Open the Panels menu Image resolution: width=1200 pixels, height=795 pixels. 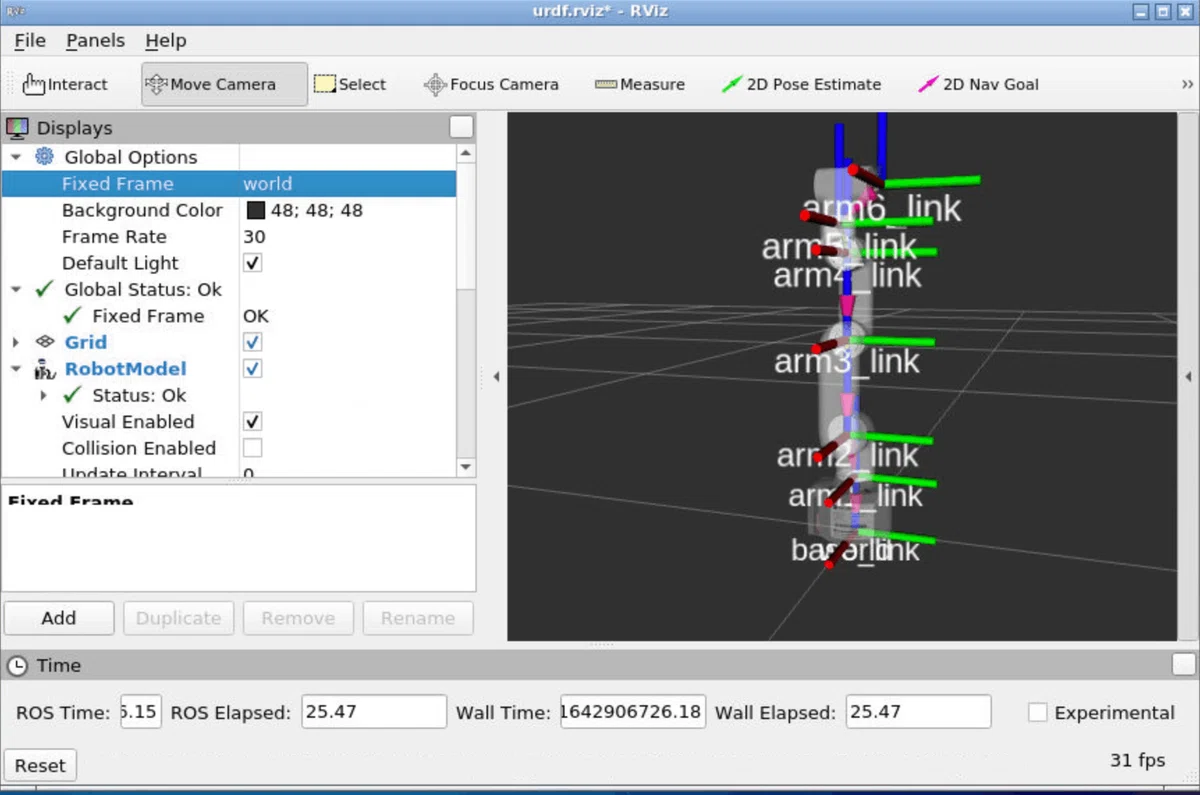point(95,41)
